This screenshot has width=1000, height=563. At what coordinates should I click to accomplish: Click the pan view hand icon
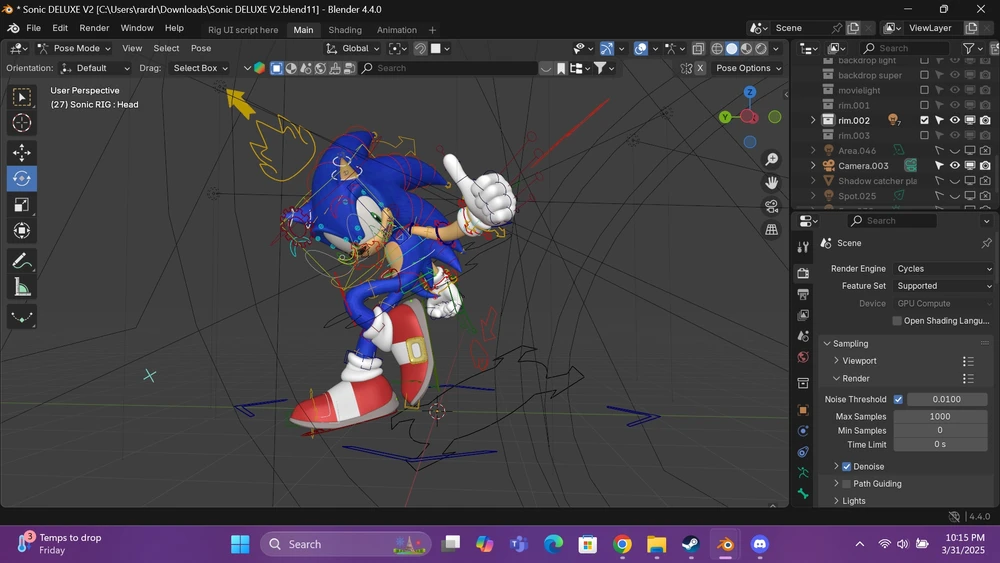point(772,182)
